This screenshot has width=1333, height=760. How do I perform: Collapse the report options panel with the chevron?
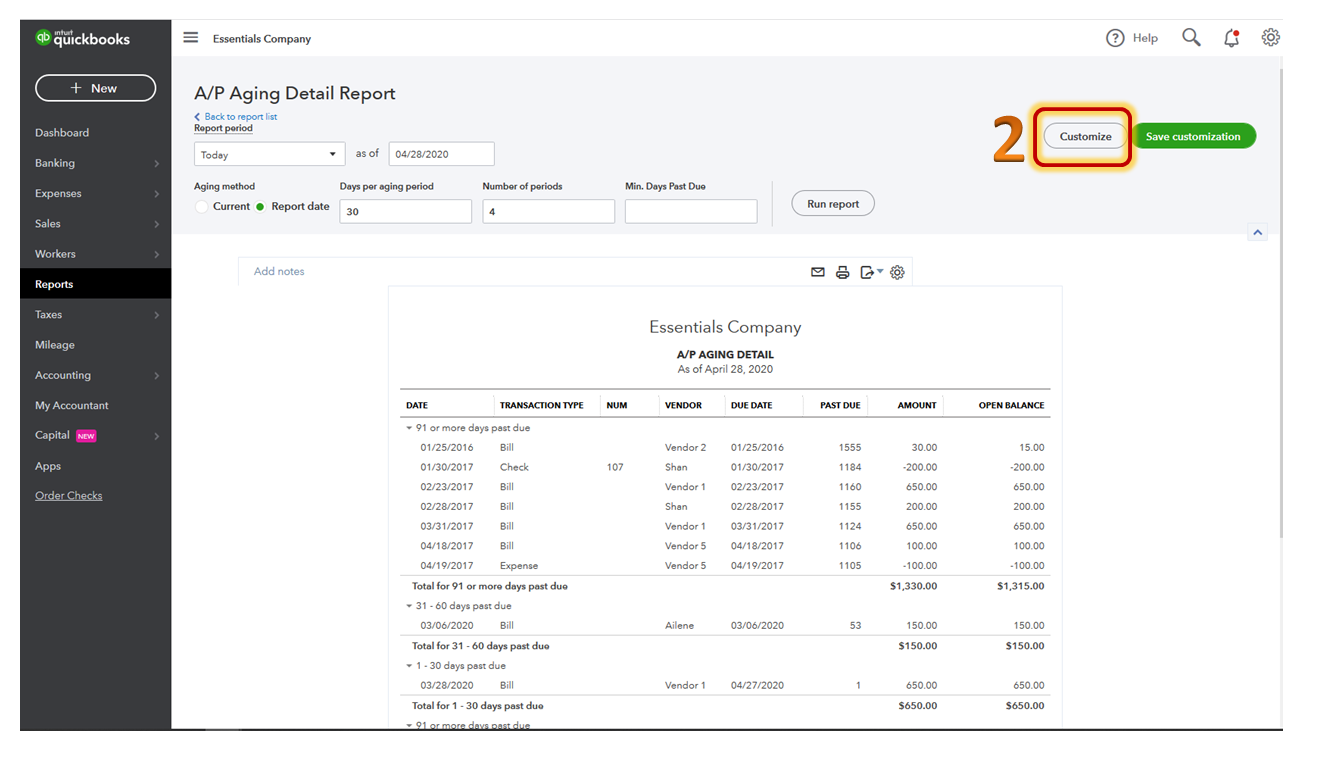(x=1258, y=231)
